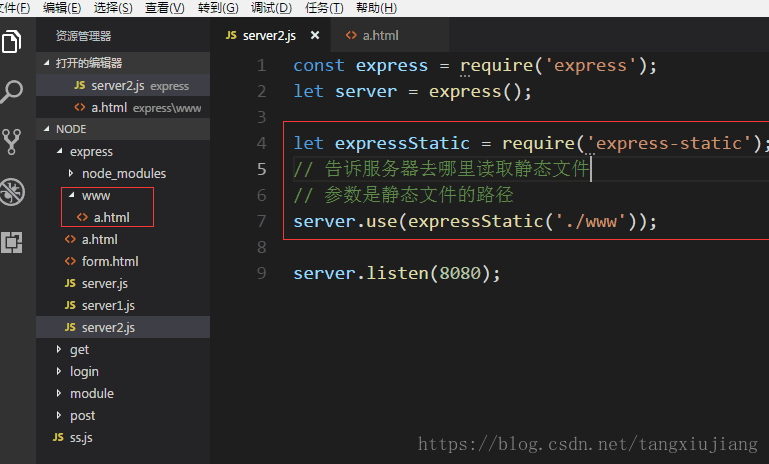Open server.js in the explorer tree
The image size is (769, 464).
coord(123,284)
